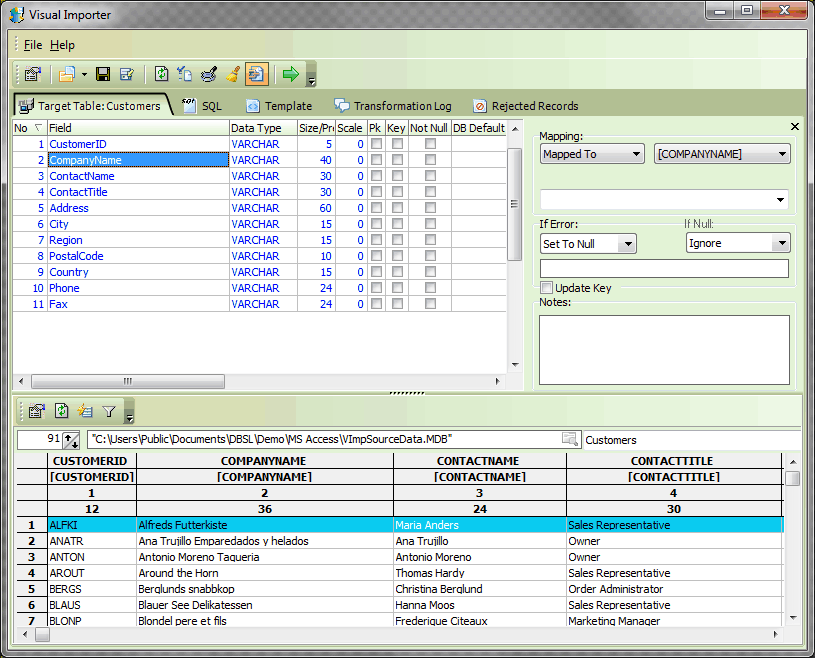This screenshot has width=815, height=659.
Task: Browse for a different source database file
Action: (x=570, y=438)
